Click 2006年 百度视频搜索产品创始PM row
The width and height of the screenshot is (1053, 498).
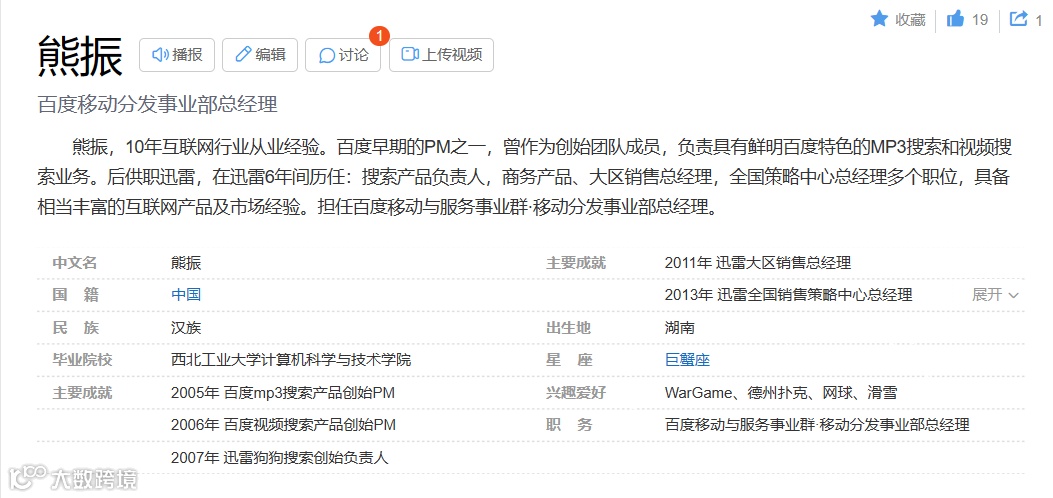tap(283, 425)
